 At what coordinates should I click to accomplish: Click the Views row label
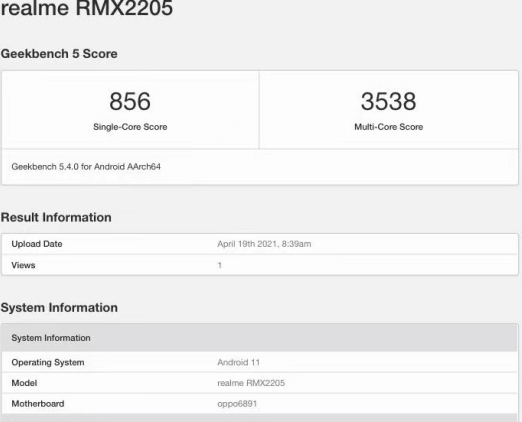[x=23, y=265]
